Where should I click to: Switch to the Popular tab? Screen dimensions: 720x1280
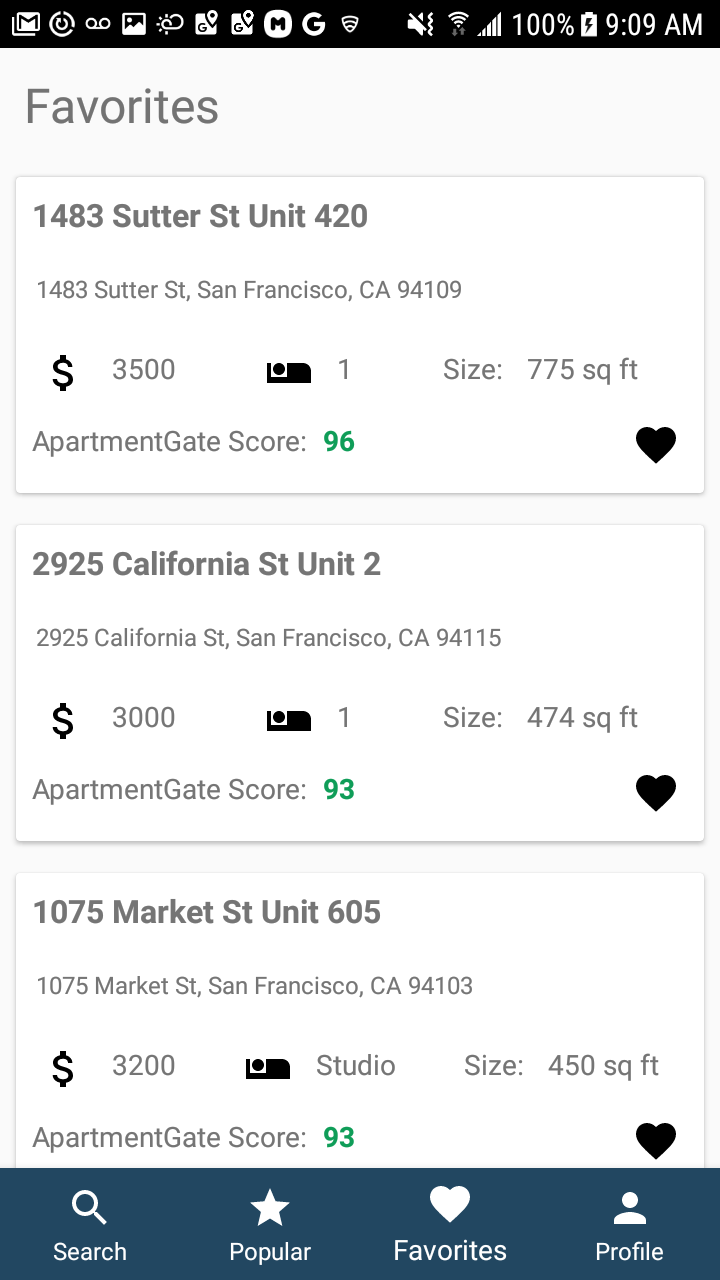pos(270,1225)
